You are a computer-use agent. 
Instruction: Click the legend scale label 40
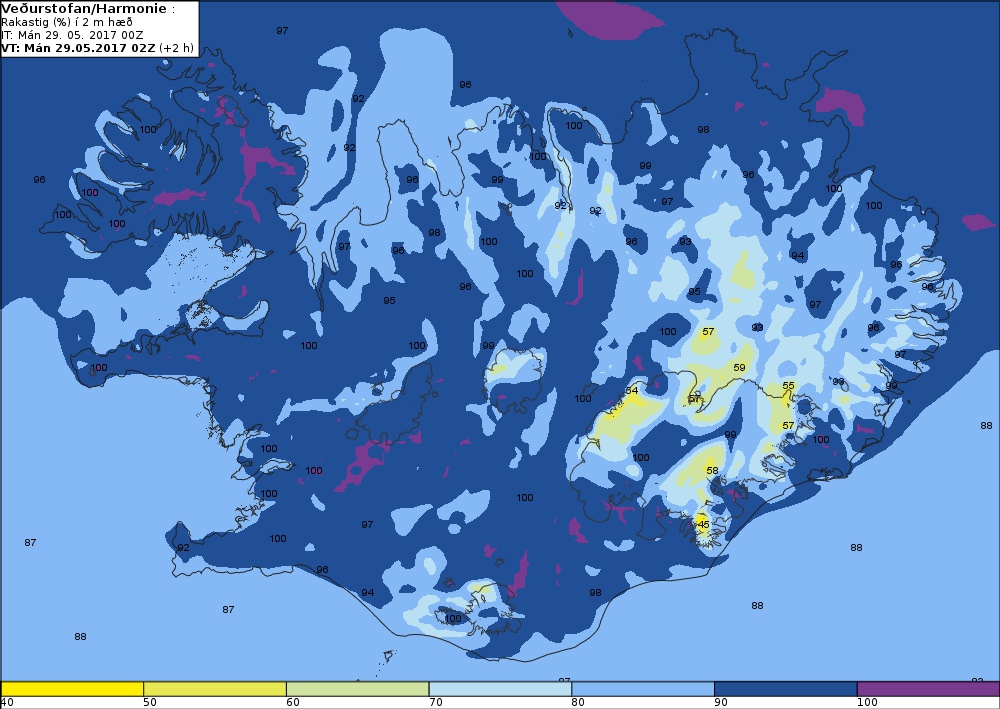[x=7, y=703]
